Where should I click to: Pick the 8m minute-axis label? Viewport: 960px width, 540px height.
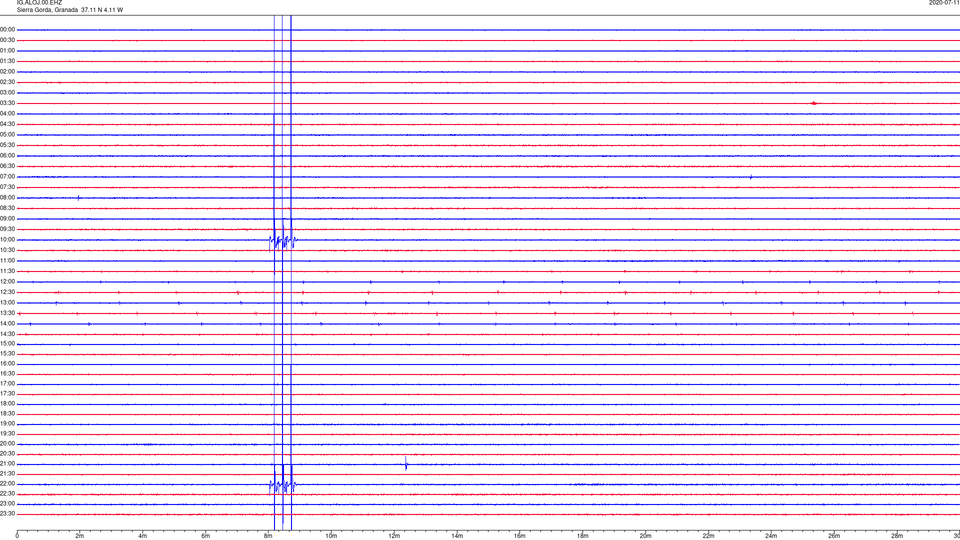coord(268,536)
